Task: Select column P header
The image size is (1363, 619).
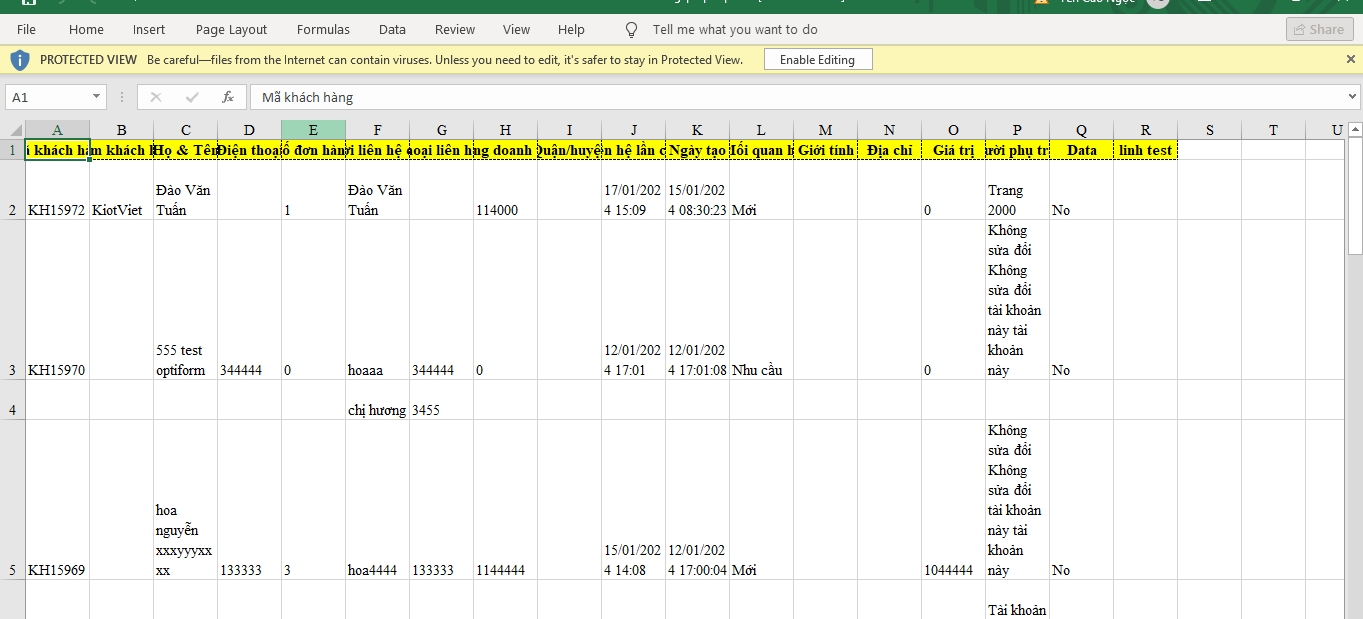Action: coord(1017,130)
